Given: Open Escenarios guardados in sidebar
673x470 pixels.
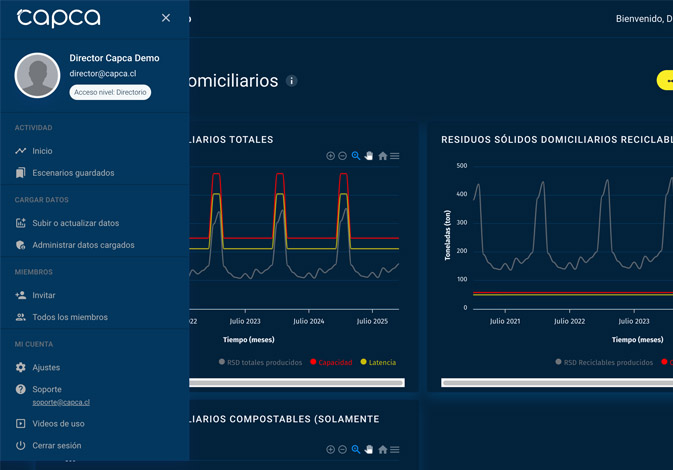Looking at the screenshot, I should 73,173.
